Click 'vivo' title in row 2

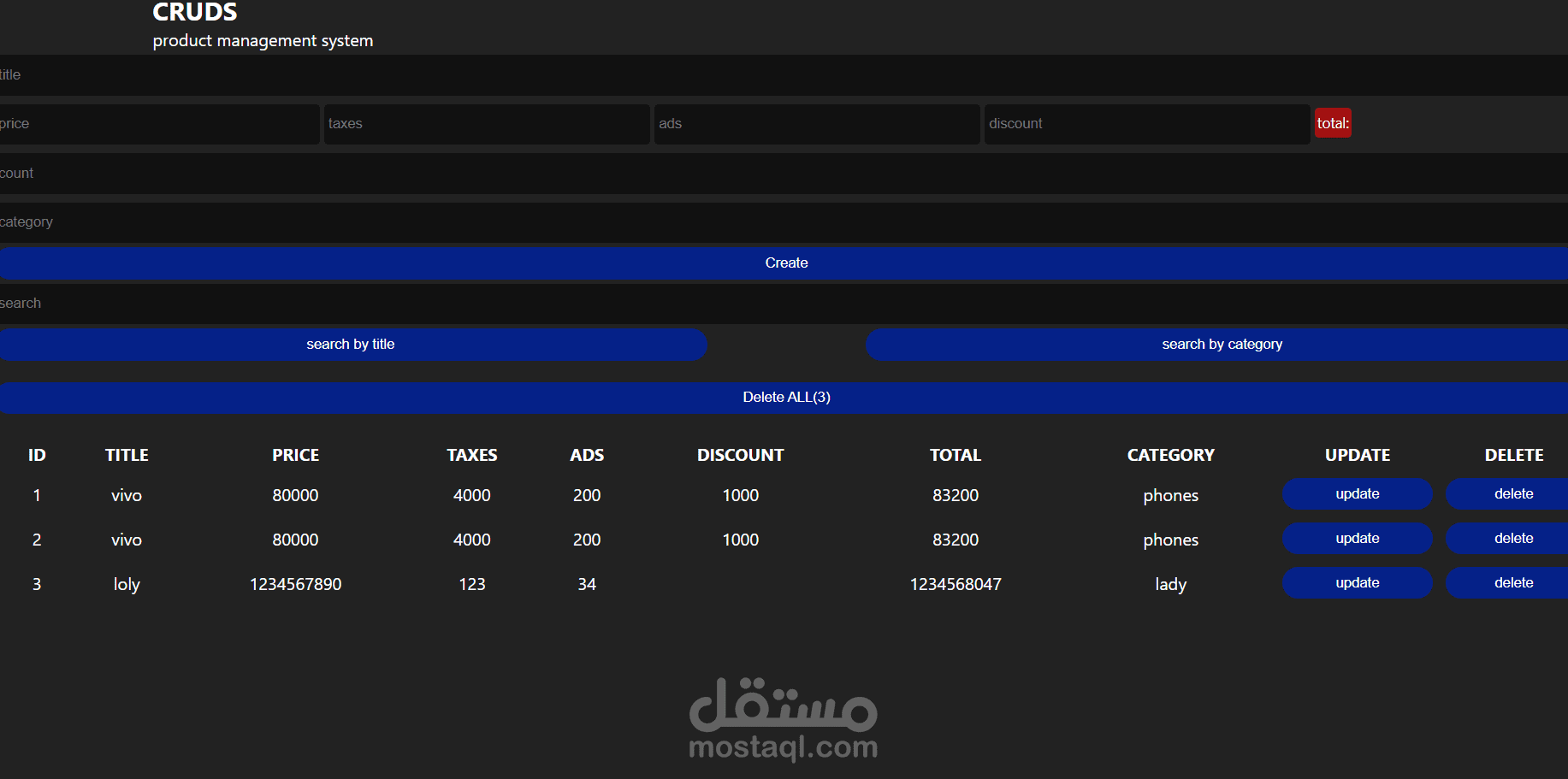point(127,540)
